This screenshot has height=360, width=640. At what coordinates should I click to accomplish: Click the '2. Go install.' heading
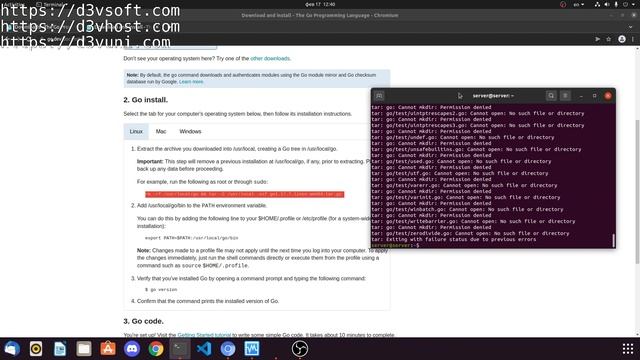tap(145, 100)
